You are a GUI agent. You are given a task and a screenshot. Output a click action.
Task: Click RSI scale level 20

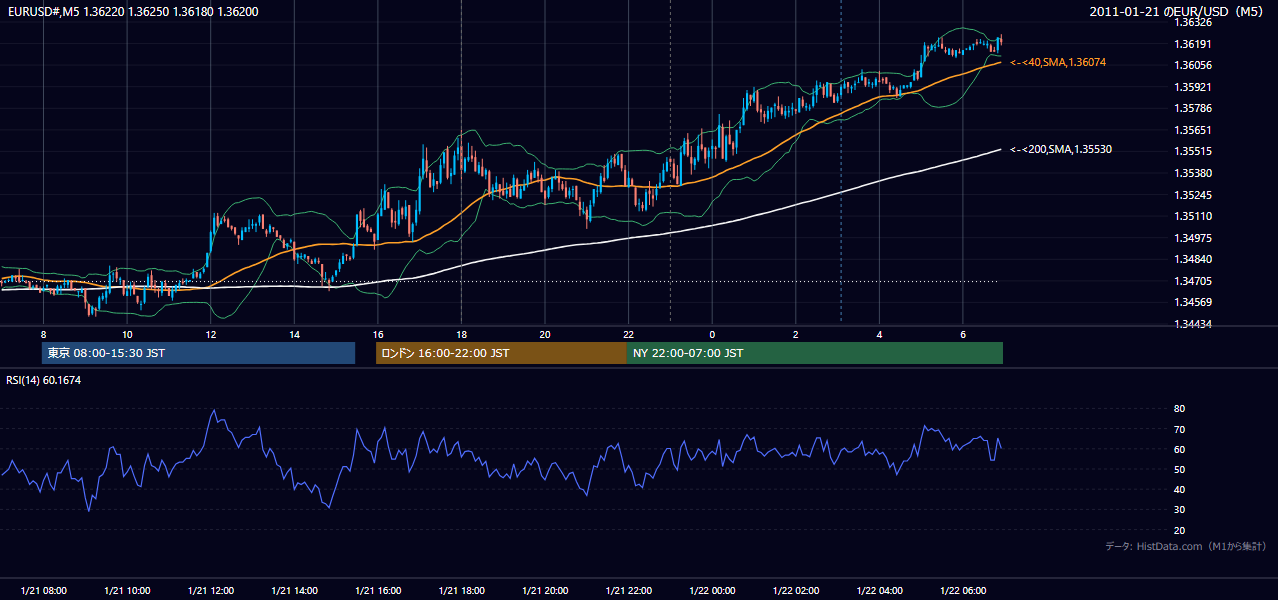pos(1179,530)
